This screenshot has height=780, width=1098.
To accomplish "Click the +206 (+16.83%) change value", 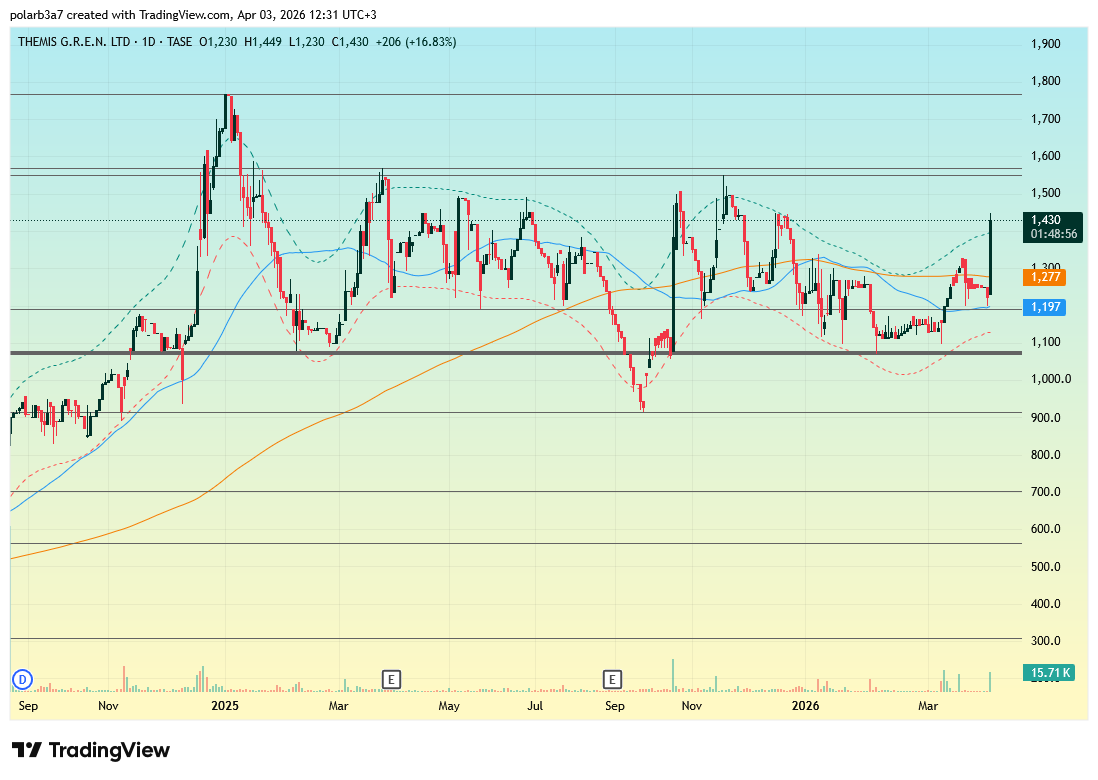I will click(x=412, y=42).
